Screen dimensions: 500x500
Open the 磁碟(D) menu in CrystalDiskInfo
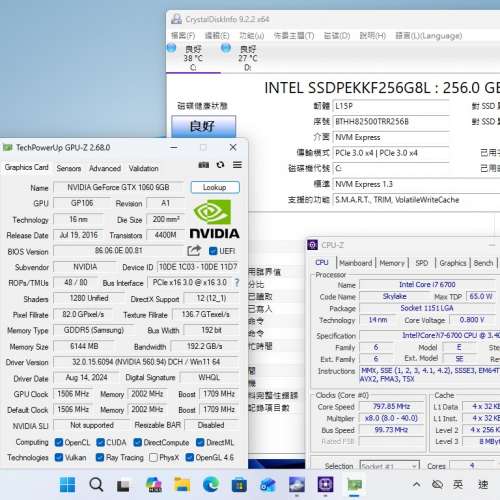[x=337, y=35]
